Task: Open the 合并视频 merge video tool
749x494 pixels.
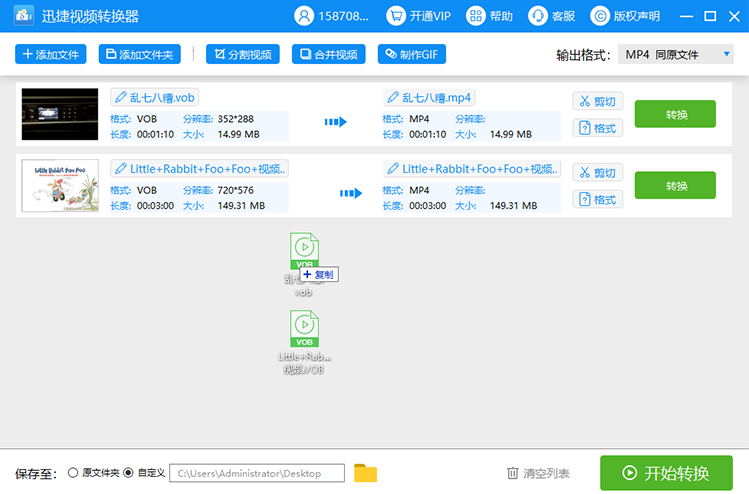Action: click(328, 54)
